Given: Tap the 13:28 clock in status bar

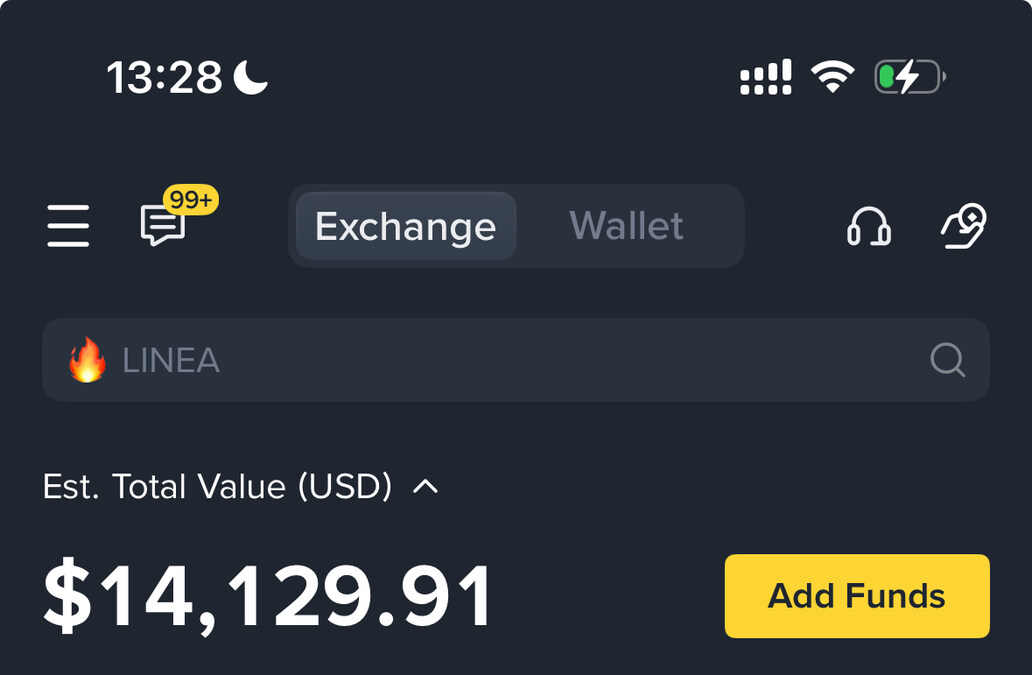Looking at the screenshot, I should (165, 77).
